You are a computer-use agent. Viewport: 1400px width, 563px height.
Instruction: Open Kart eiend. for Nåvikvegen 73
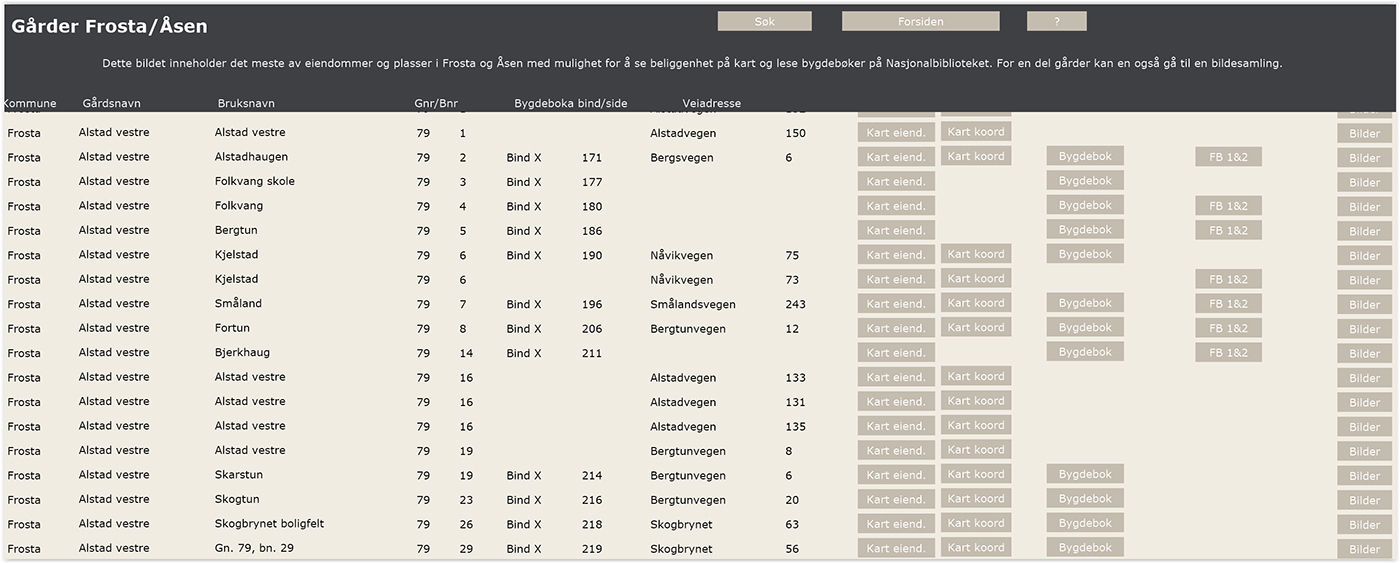click(x=896, y=280)
